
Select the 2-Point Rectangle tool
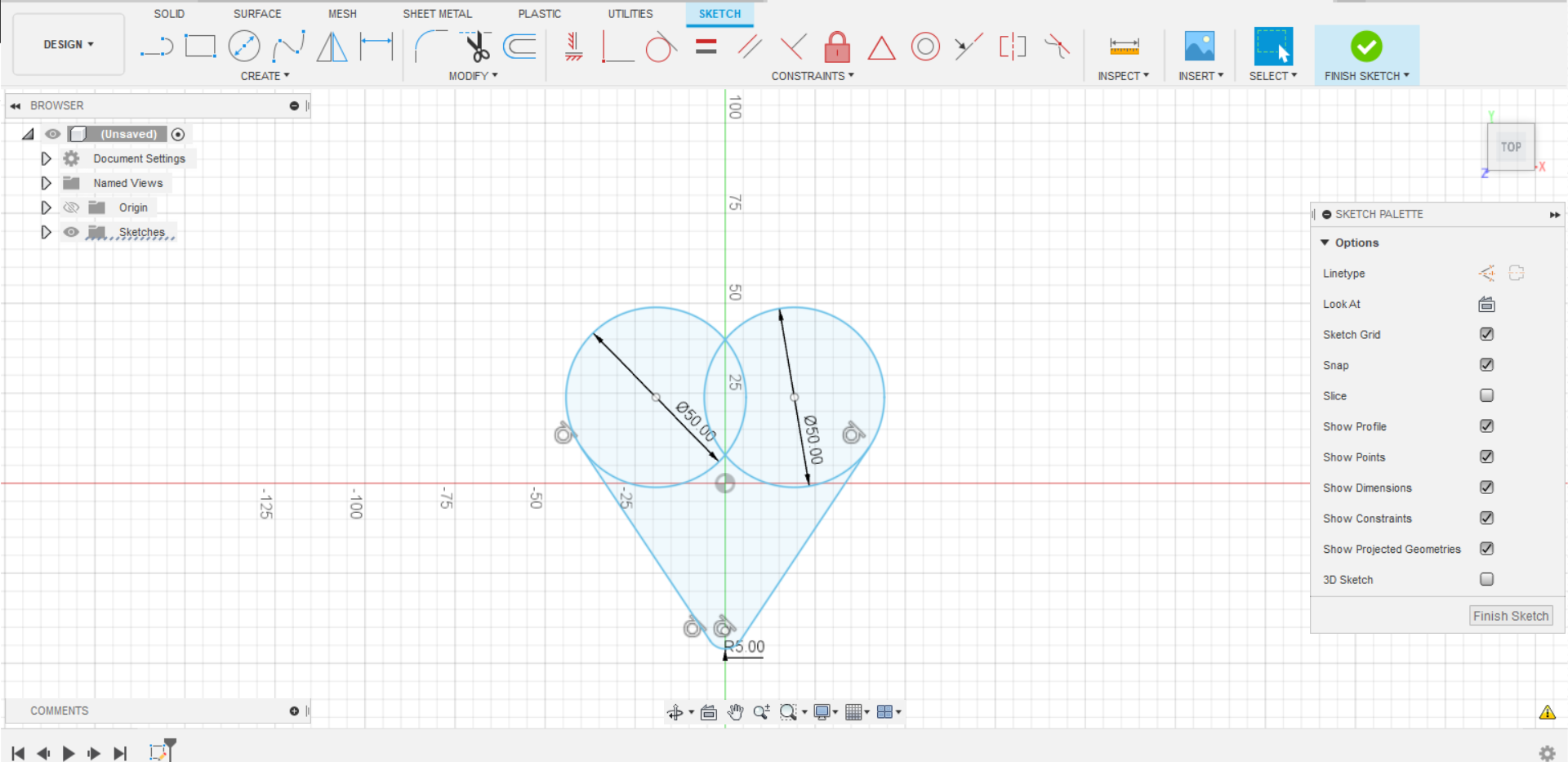tap(200, 47)
